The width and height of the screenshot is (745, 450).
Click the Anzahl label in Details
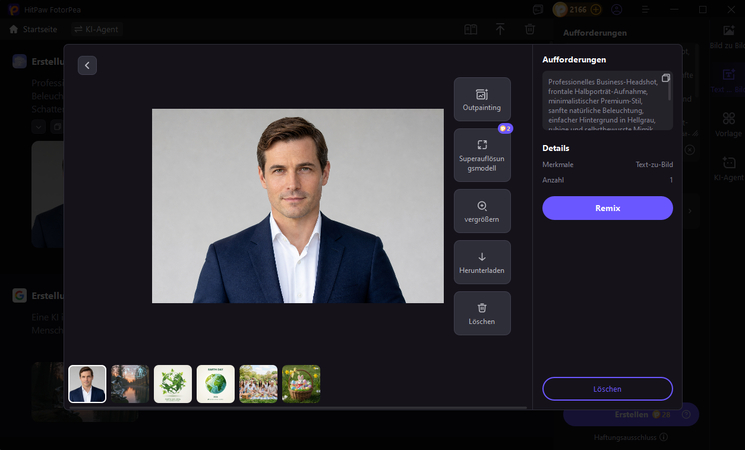tap(553, 180)
